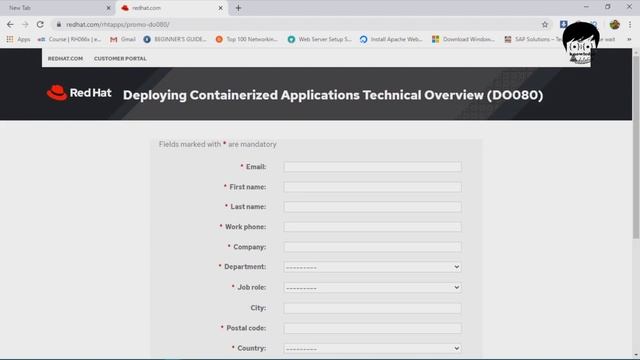Minimize the Chrome window

(586, 7)
